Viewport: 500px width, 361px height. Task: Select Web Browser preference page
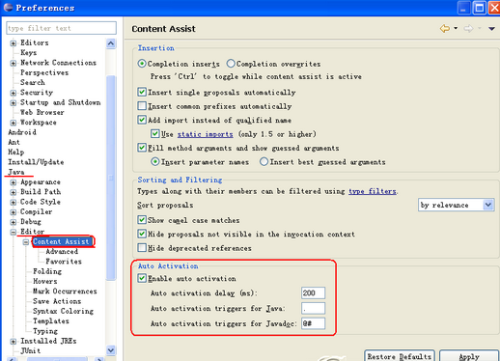click(42, 112)
